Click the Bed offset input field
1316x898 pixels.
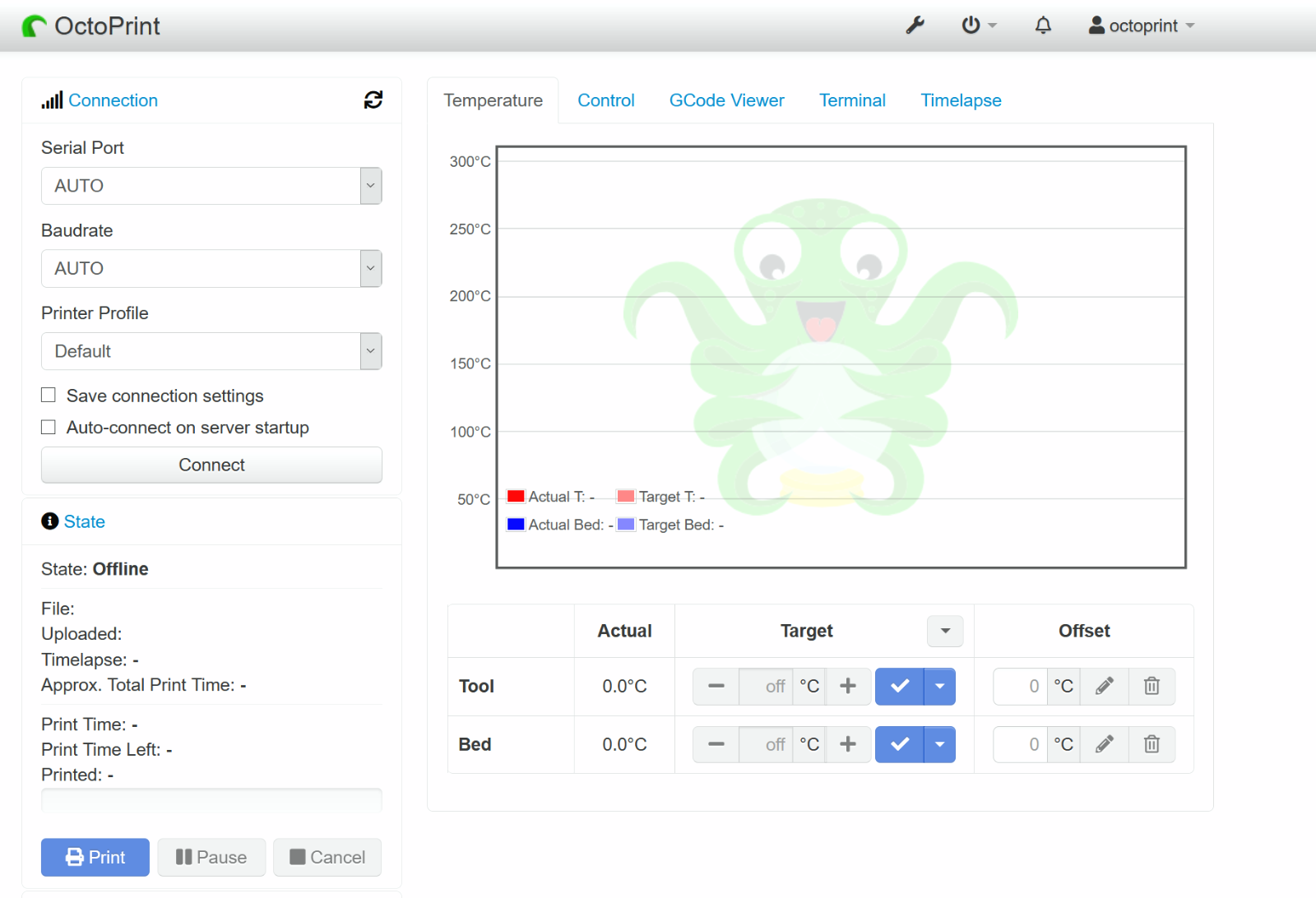coord(1020,744)
